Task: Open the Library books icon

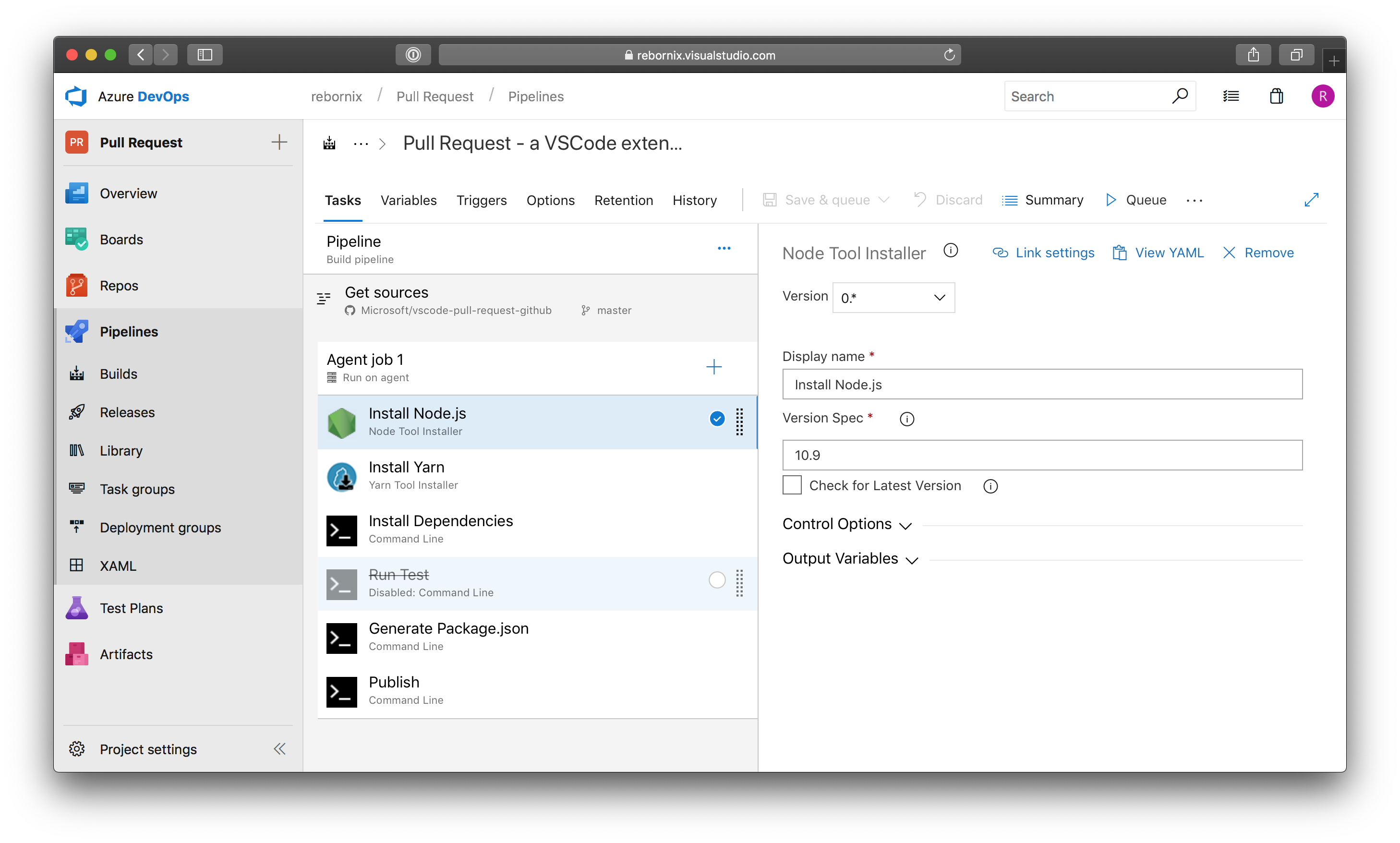Action: click(x=77, y=450)
